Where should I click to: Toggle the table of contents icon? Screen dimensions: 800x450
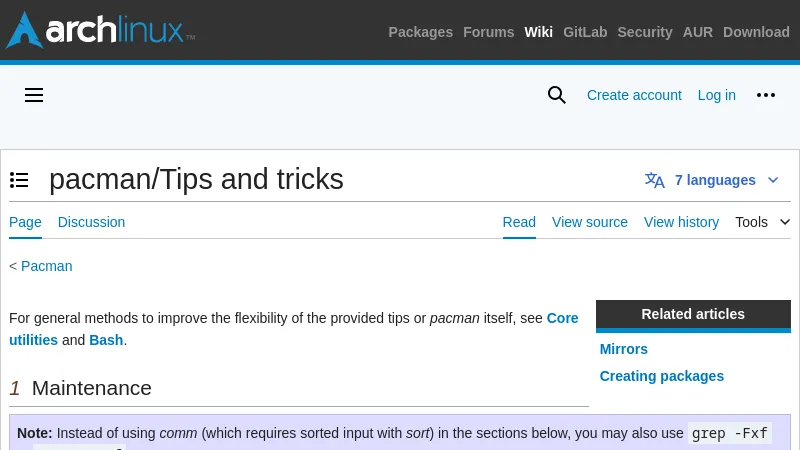[x=19, y=180]
